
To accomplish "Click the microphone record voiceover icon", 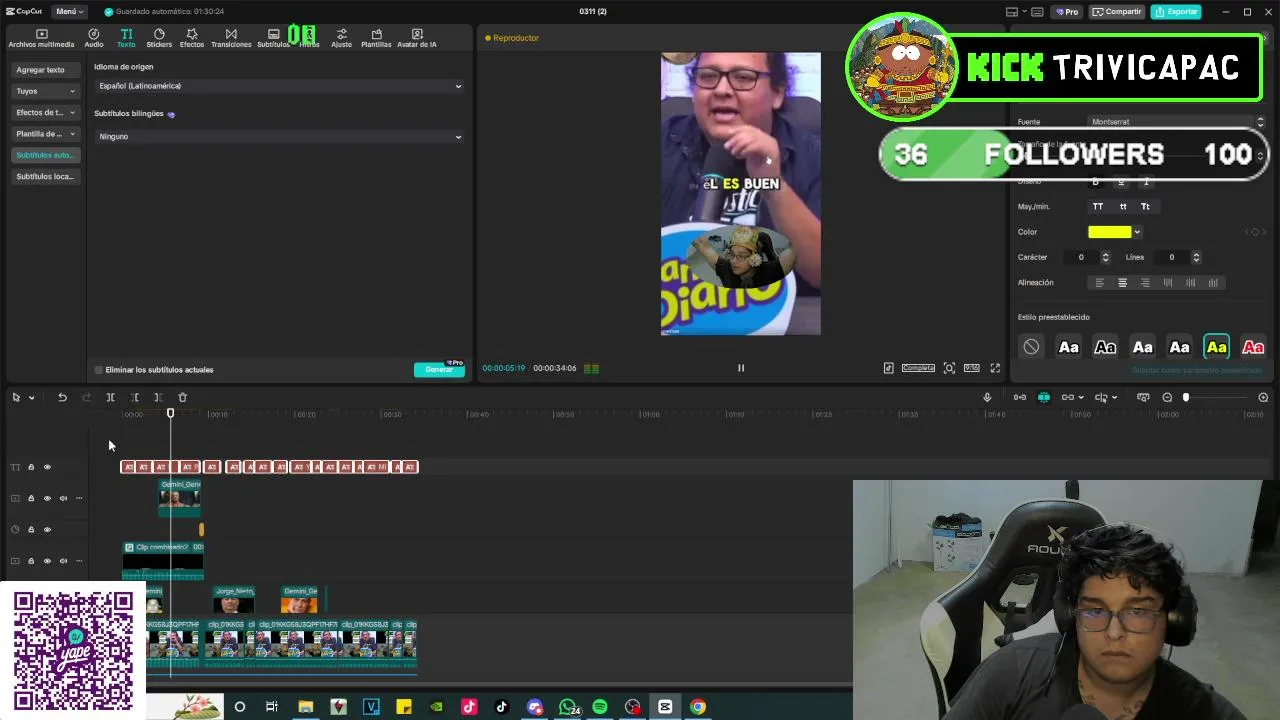I will [987, 398].
